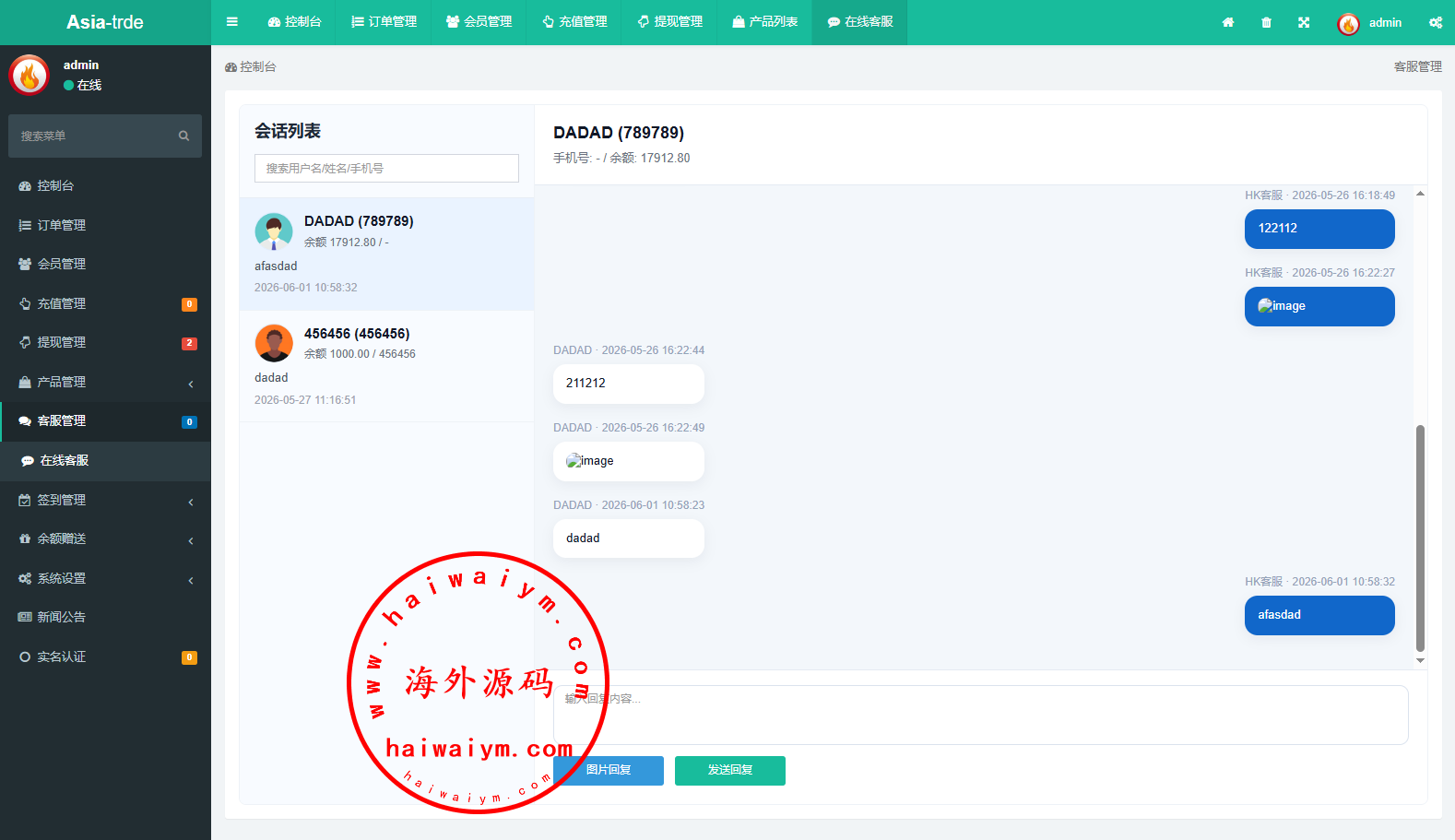Click the gift icon beside 余额赠送
1455x840 pixels.
pos(25,538)
